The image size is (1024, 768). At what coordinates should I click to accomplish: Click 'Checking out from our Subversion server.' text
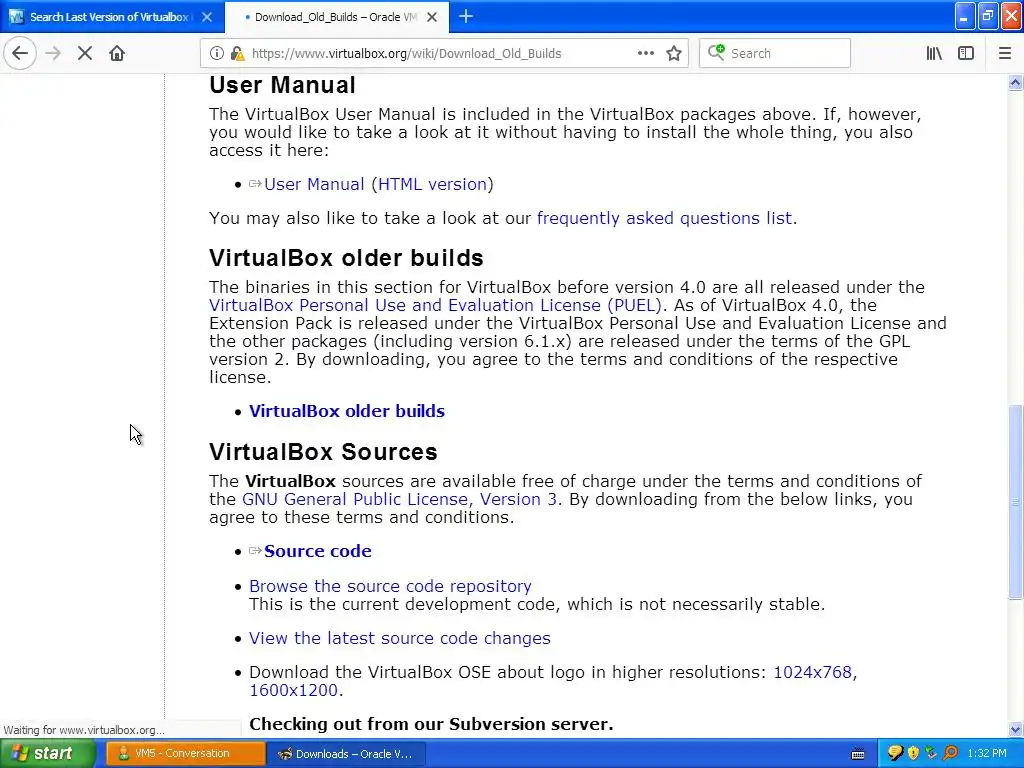point(431,724)
